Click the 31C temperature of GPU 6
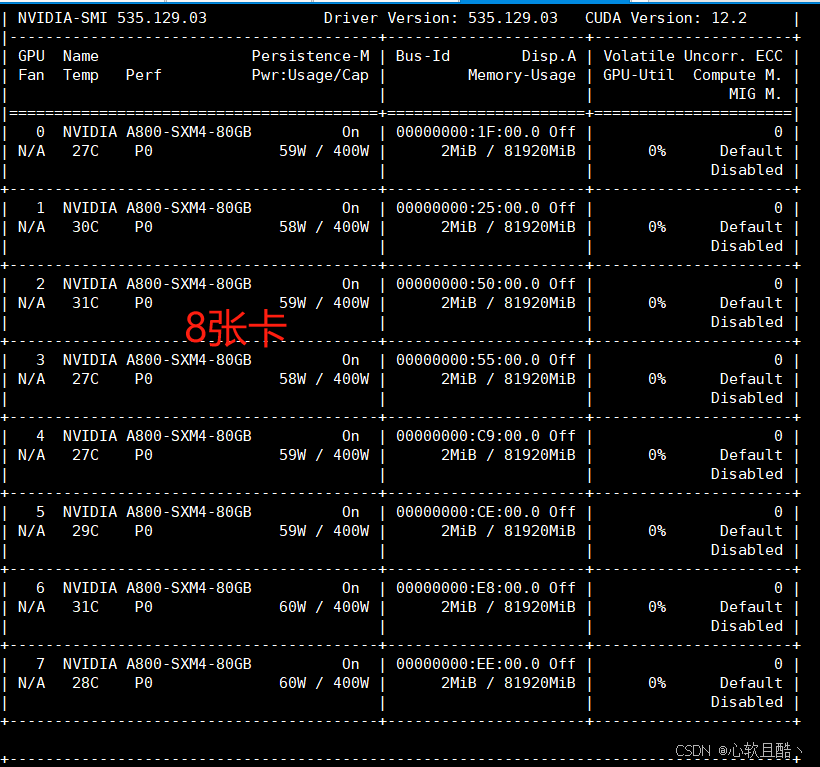The width and height of the screenshot is (820, 767). pos(85,607)
